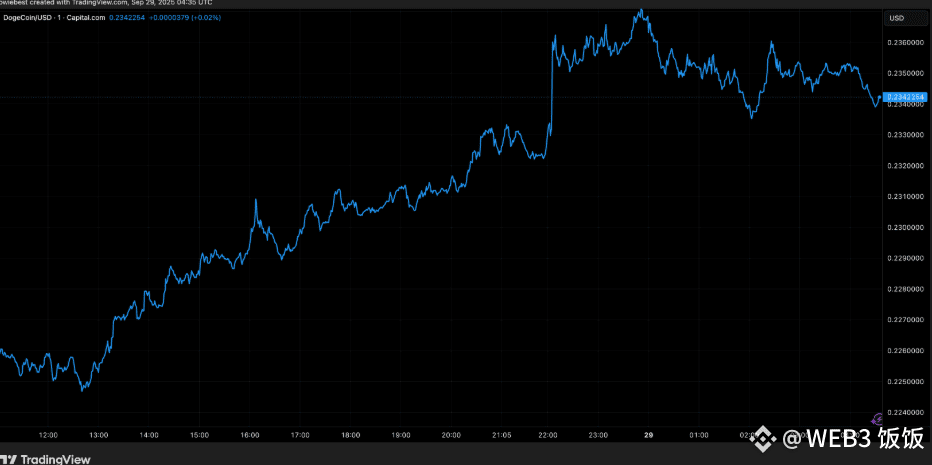This screenshot has width=932, height=465.
Task: Click the 14:00 time axis label
Action: [149, 435]
